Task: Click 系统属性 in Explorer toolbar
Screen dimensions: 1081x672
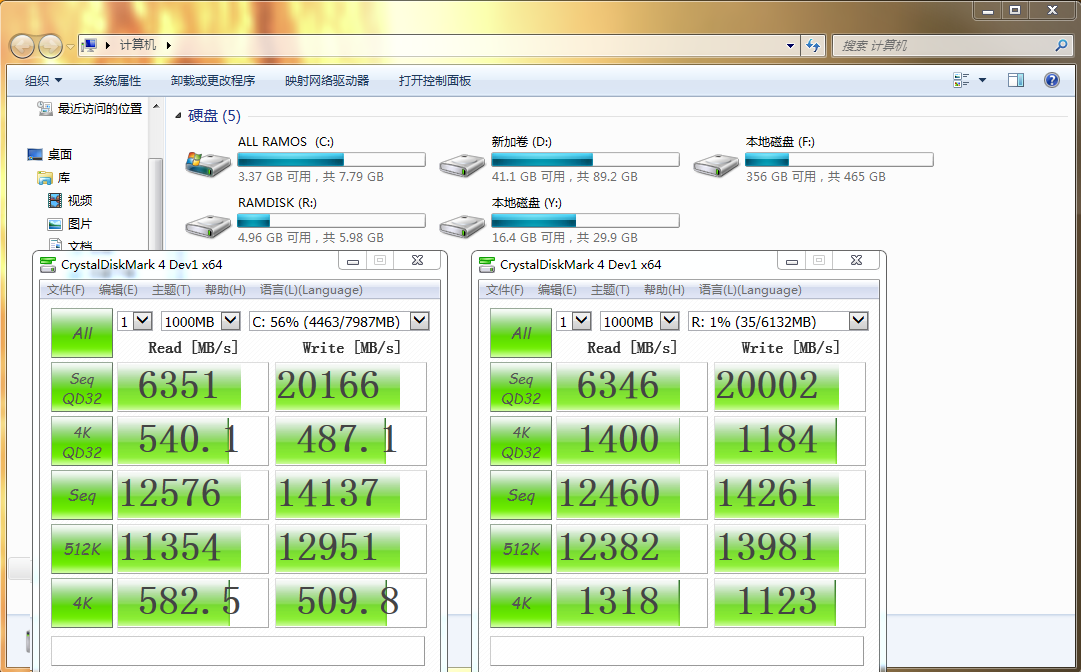Action: pos(117,81)
